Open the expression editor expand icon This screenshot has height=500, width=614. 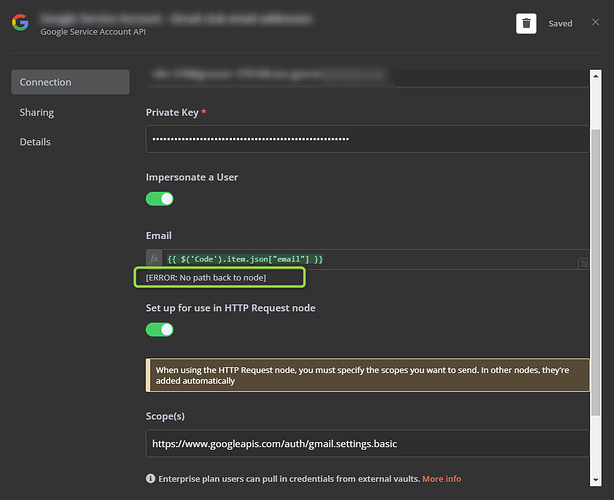(583, 264)
